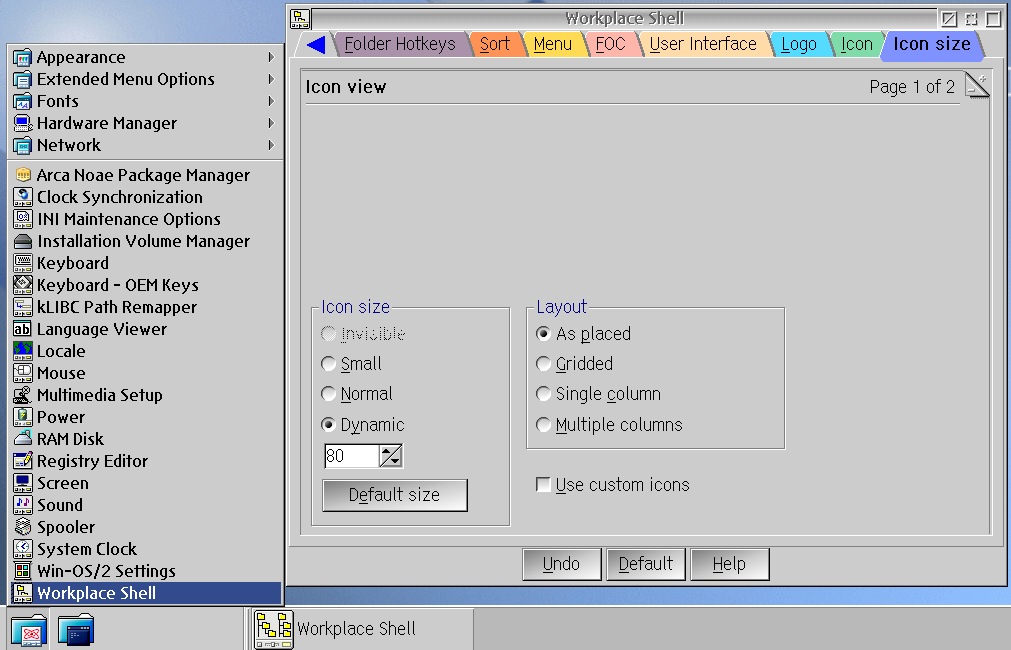Click the Undo button

click(562, 564)
